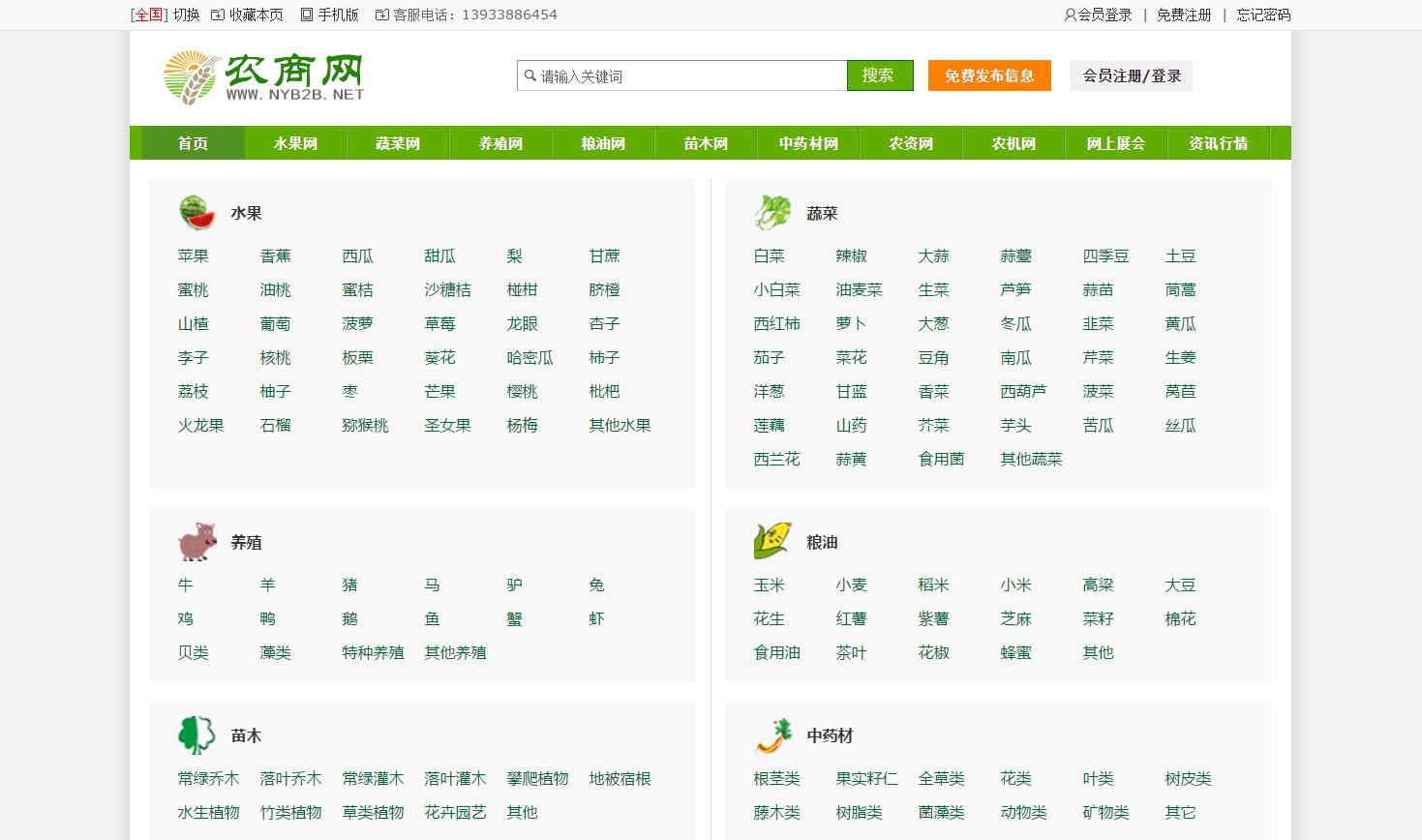Select the 哈密瓜 link
Image resolution: width=1422 pixels, height=840 pixels.
530,357
